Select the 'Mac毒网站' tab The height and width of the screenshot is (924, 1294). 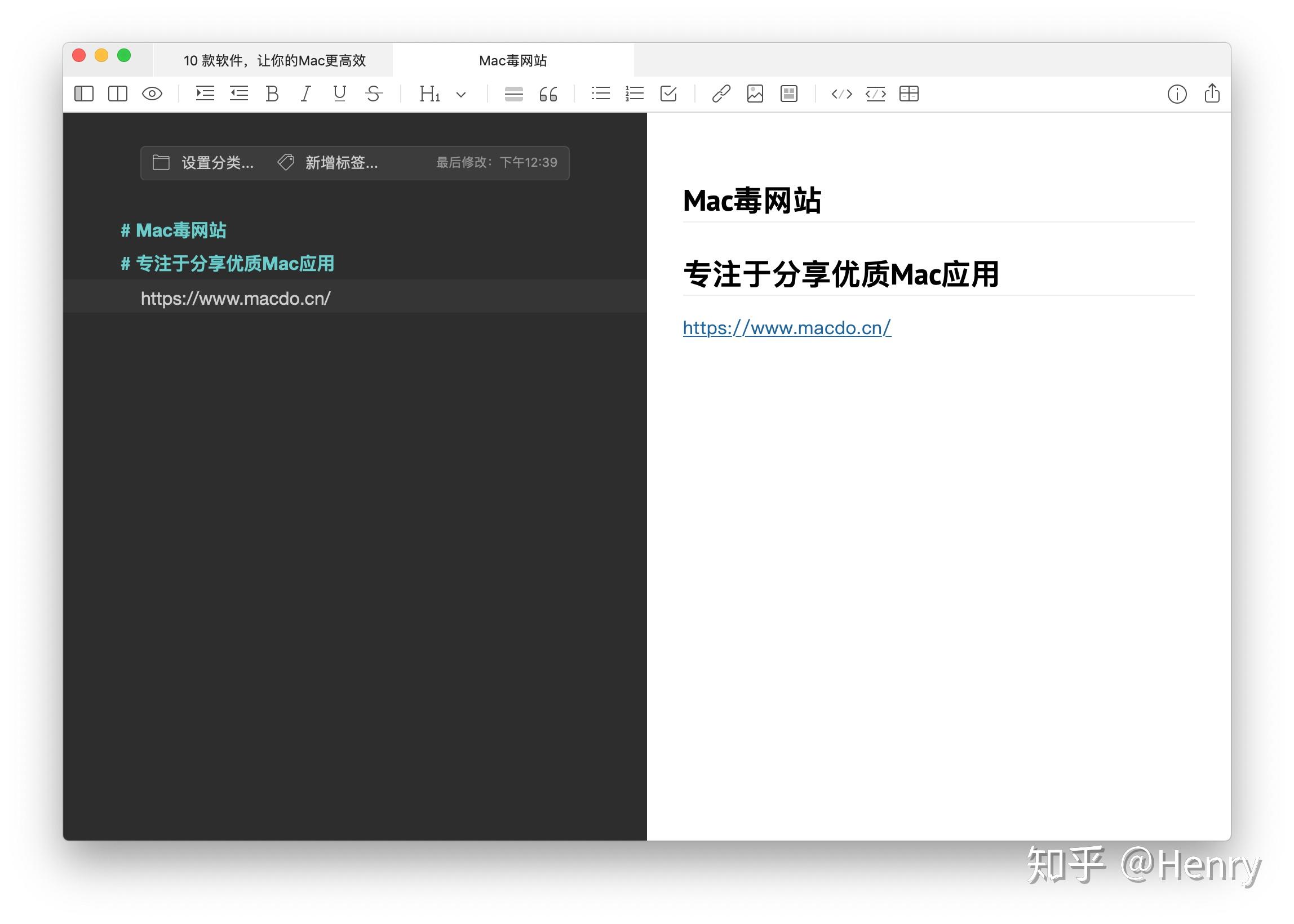pyautogui.click(x=513, y=60)
